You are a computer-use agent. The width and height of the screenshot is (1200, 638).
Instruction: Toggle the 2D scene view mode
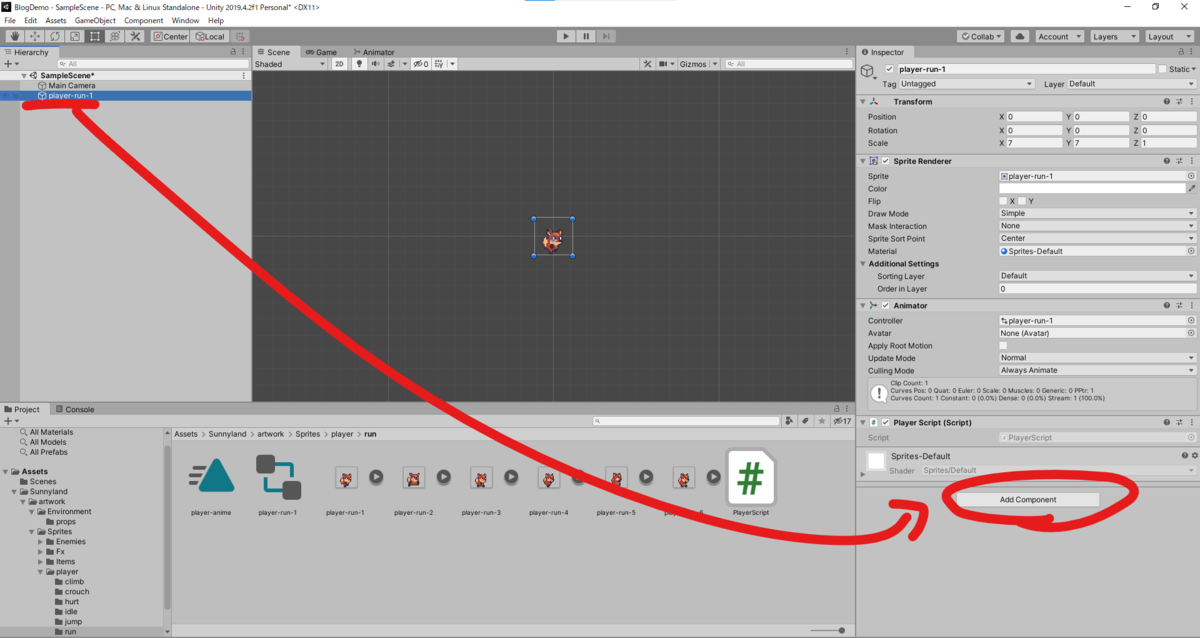pos(340,64)
